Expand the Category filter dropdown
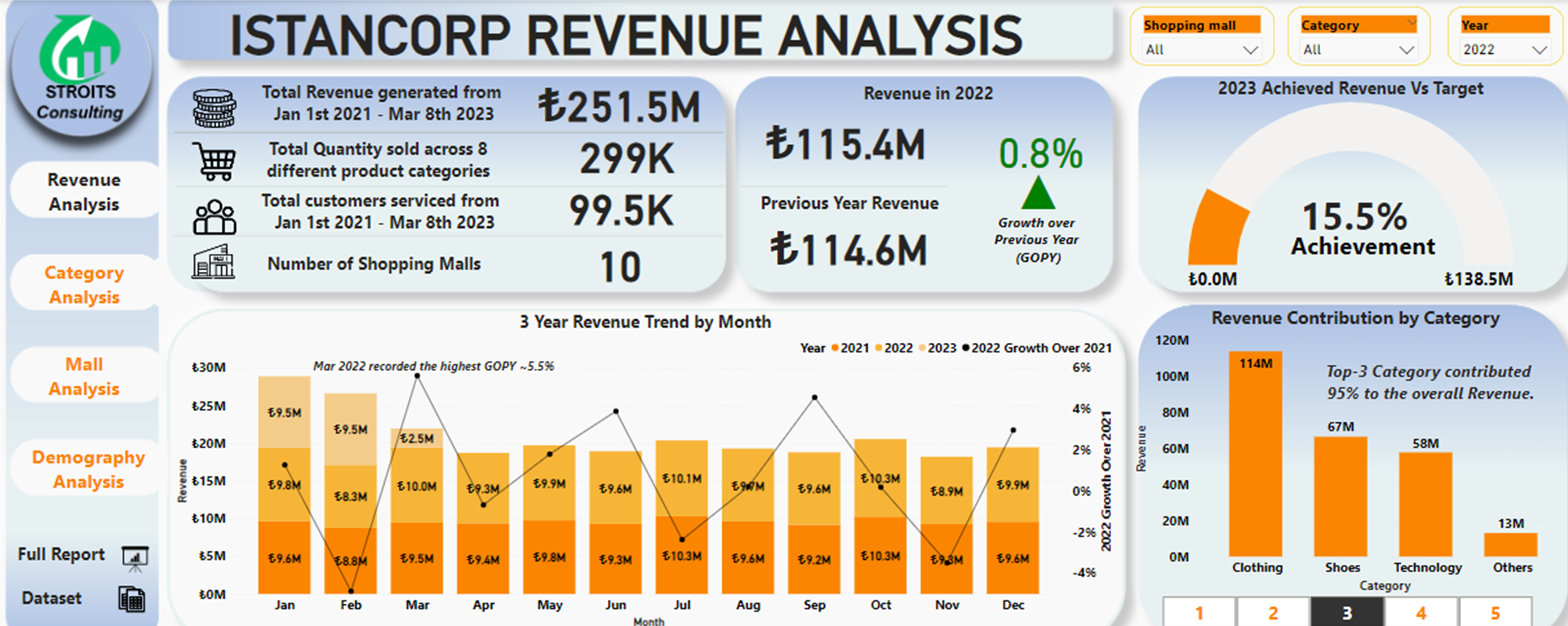 click(x=1406, y=50)
